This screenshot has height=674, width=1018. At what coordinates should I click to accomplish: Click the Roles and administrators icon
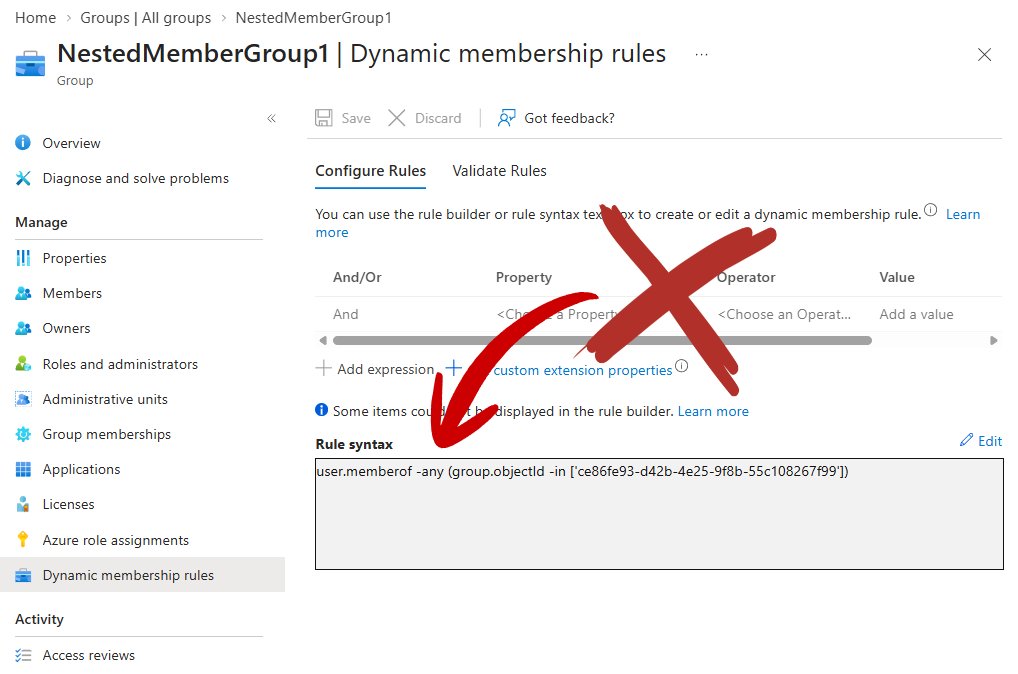coord(23,364)
